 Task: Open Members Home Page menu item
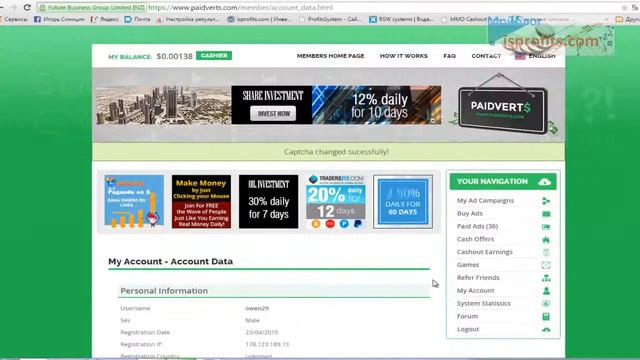tap(330, 56)
